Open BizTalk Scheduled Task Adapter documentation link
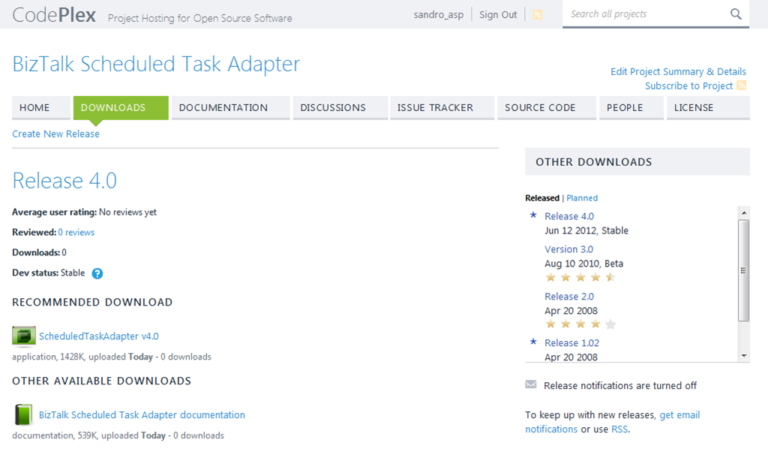 (x=142, y=415)
